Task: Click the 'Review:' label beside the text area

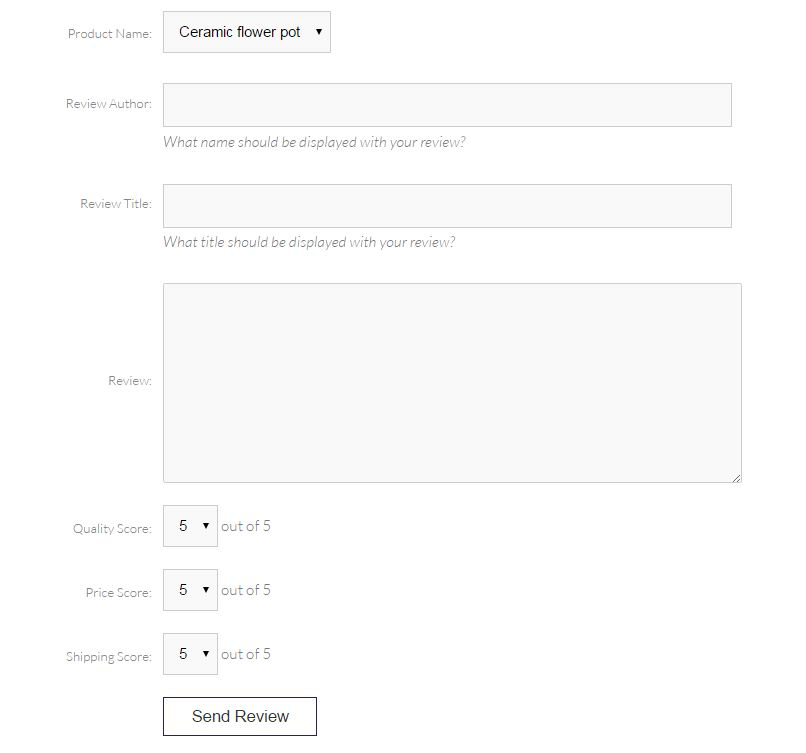Action: (130, 381)
